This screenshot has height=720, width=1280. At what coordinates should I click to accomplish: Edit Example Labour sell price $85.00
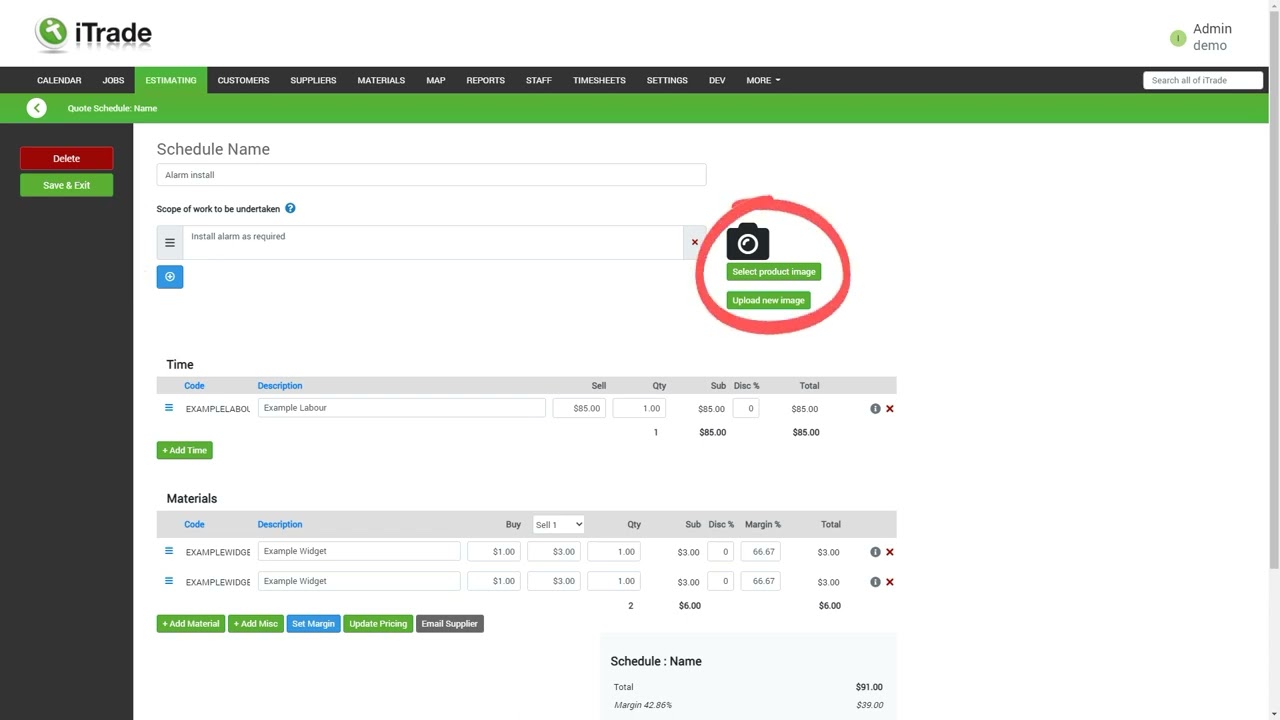click(579, 408)
